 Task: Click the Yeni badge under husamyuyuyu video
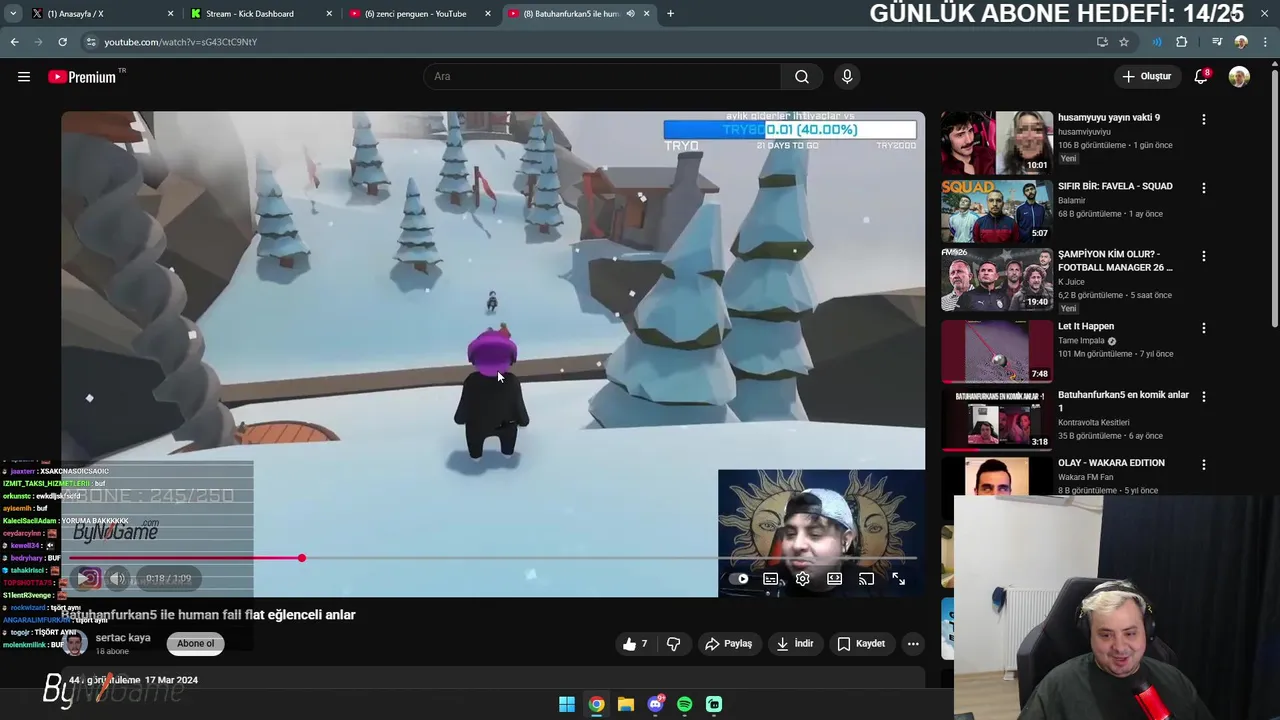pyautogui.click(x=1069, y=159)
